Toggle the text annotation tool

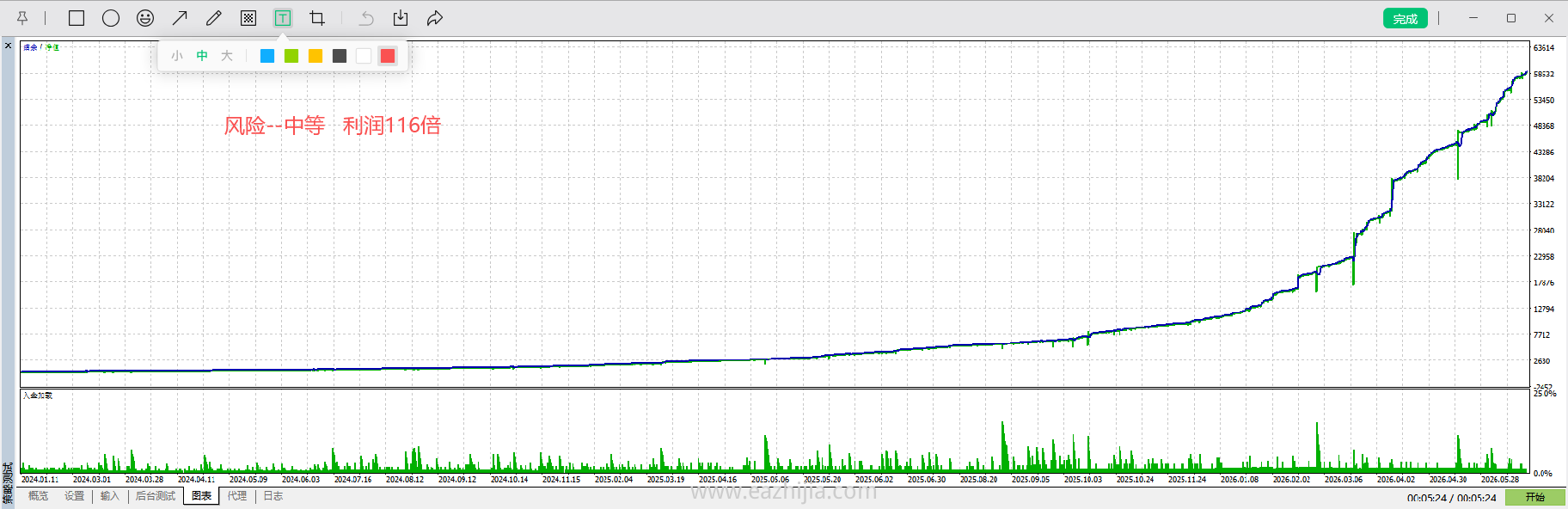[283, 18]
